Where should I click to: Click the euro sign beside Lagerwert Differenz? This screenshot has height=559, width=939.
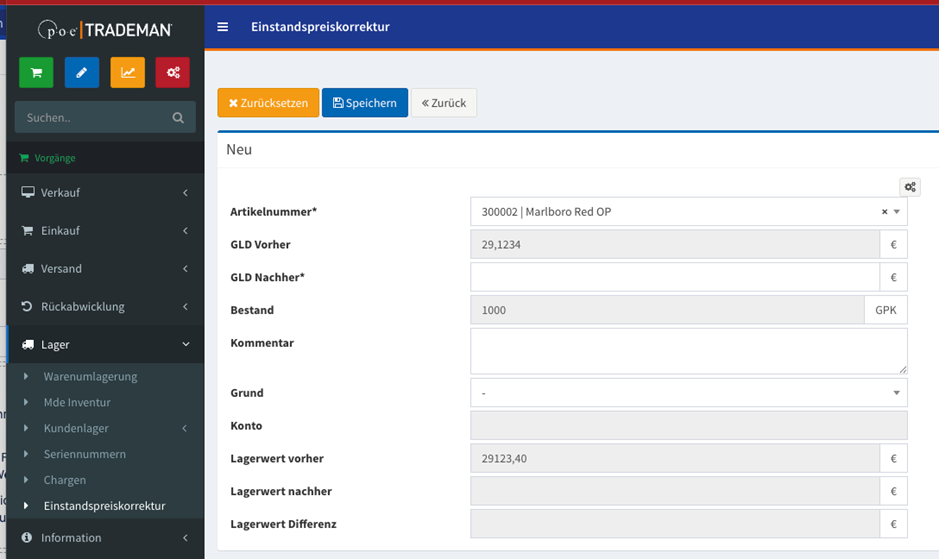[x=893, y=524]
